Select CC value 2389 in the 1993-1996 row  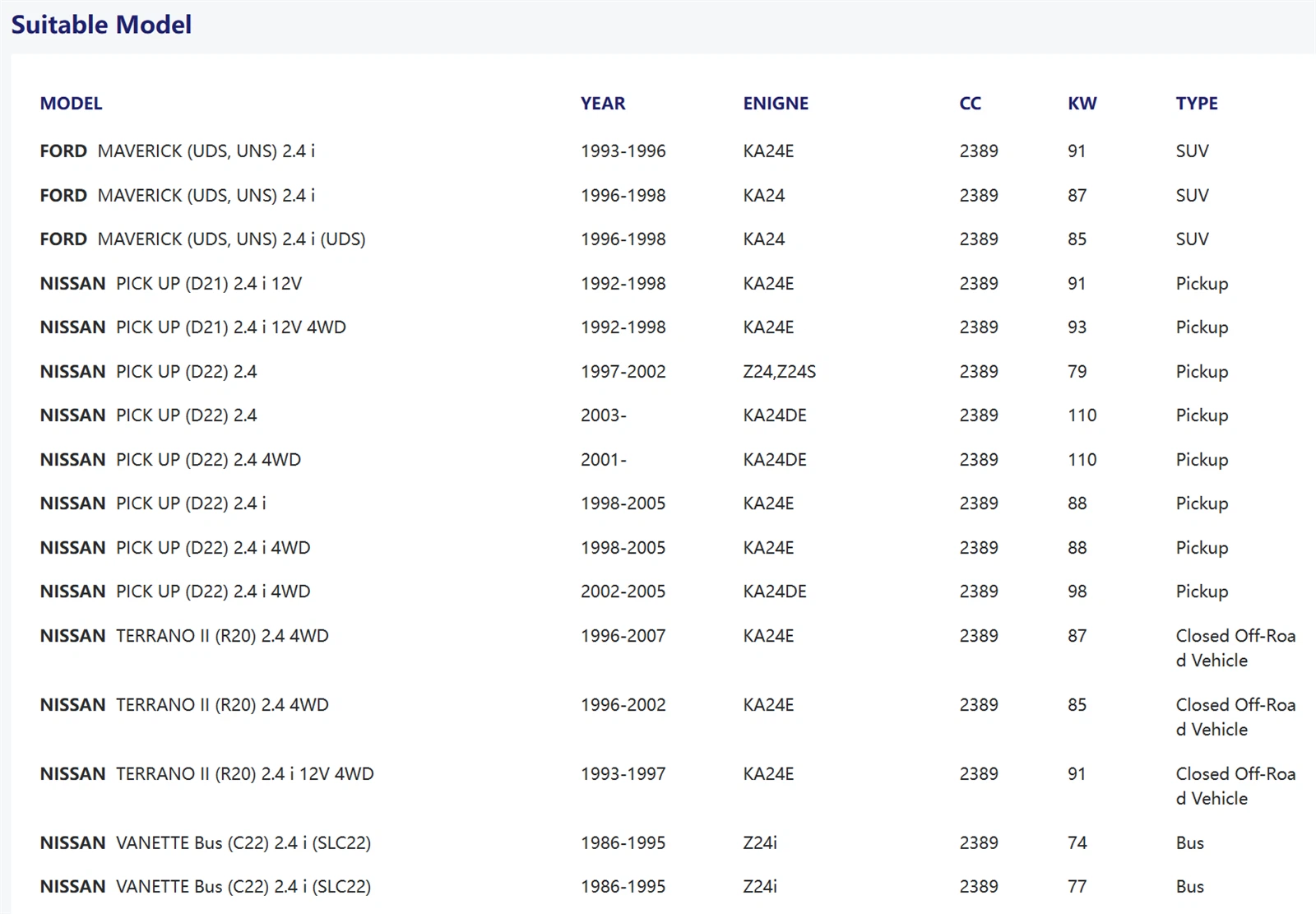(x=979, y=151)
